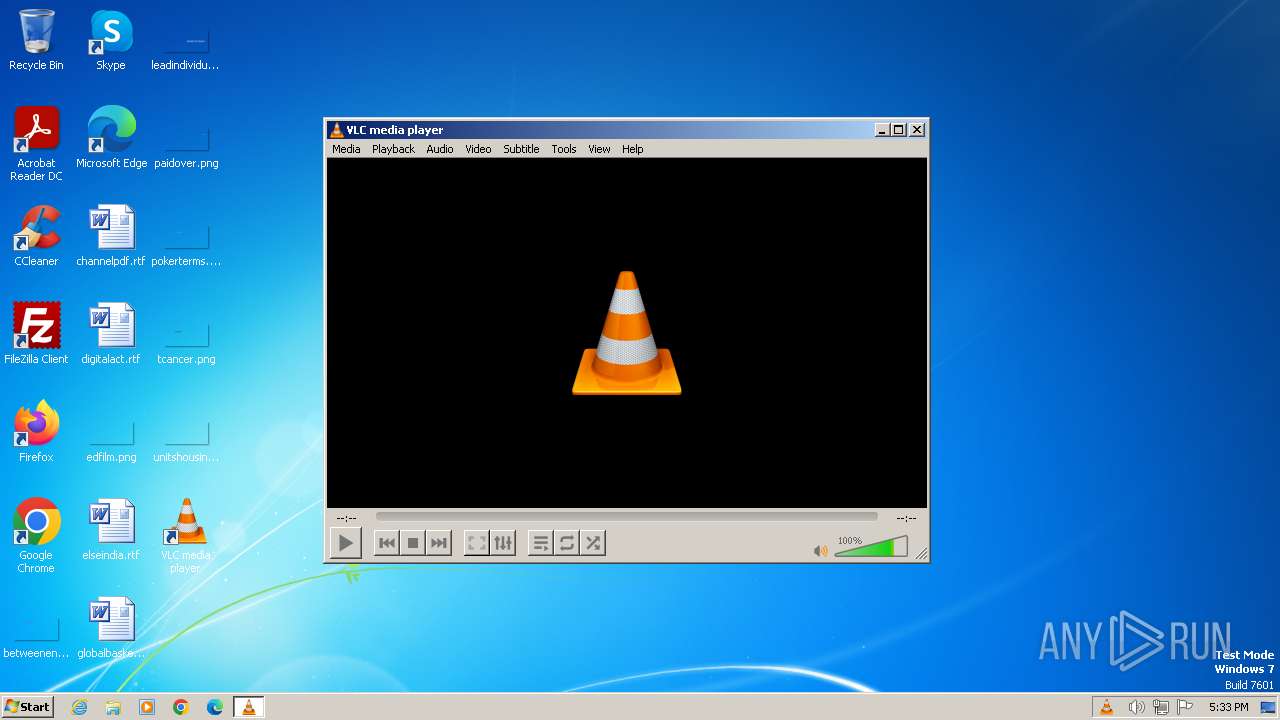Select the Microsoft Edge desktop shortcut

point(111,138)
